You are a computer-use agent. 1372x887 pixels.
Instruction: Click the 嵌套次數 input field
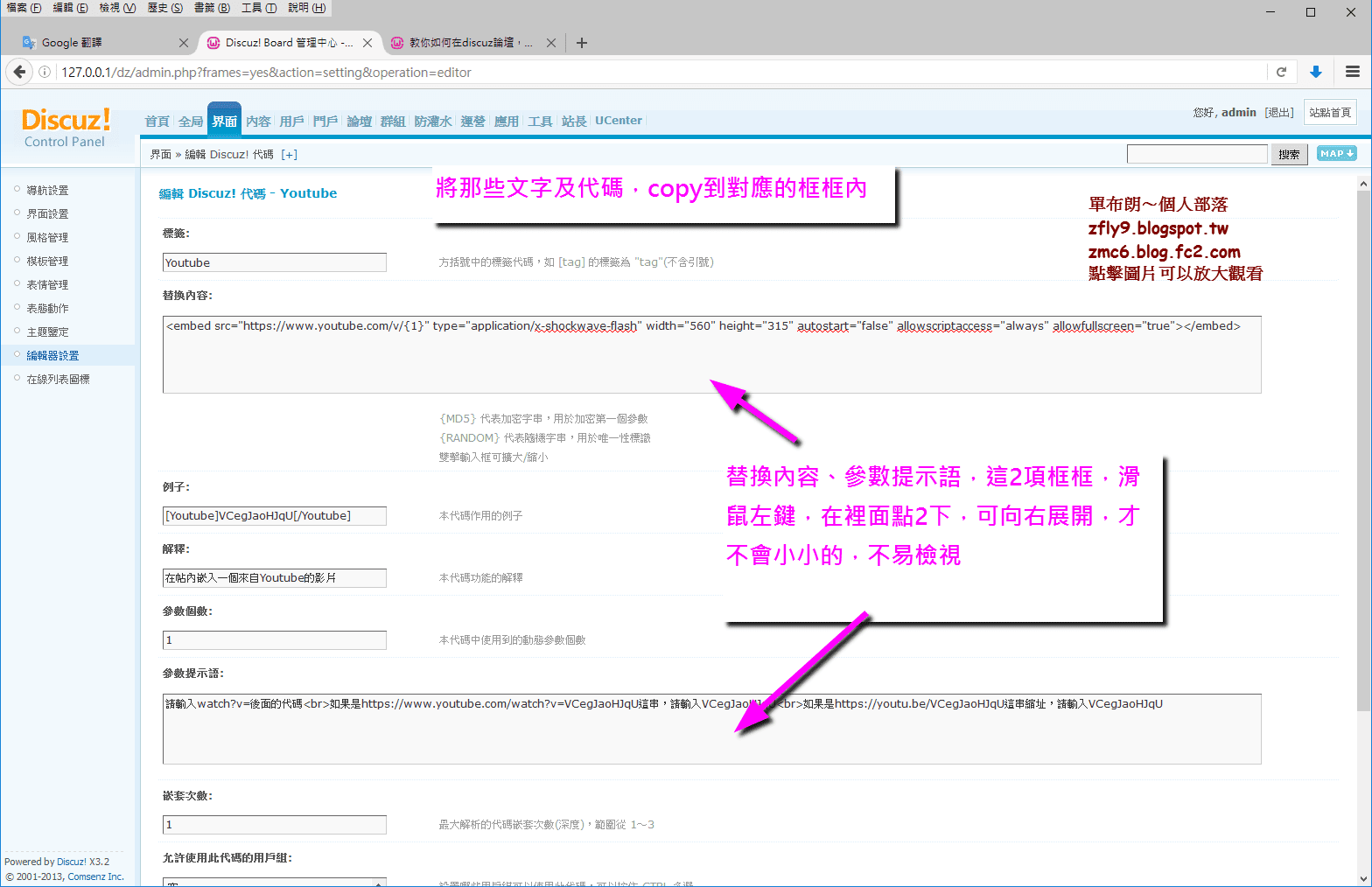[x=275, y=825]
